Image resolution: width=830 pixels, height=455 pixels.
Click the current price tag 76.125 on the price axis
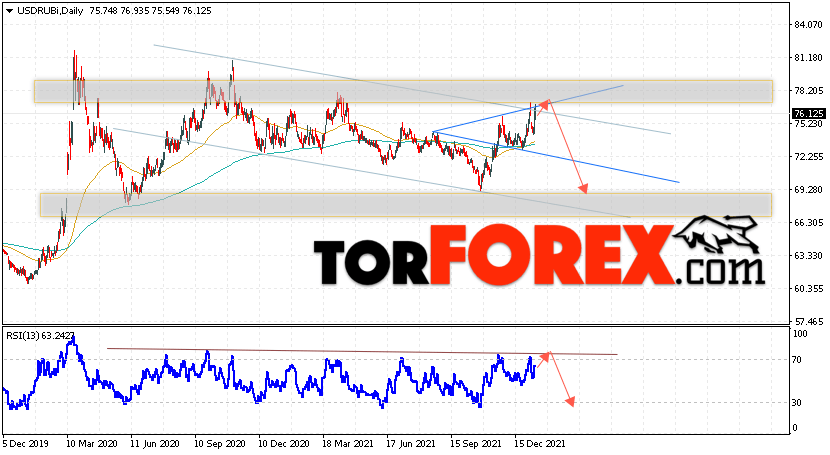pyautogui.click(x=809, y=114)
